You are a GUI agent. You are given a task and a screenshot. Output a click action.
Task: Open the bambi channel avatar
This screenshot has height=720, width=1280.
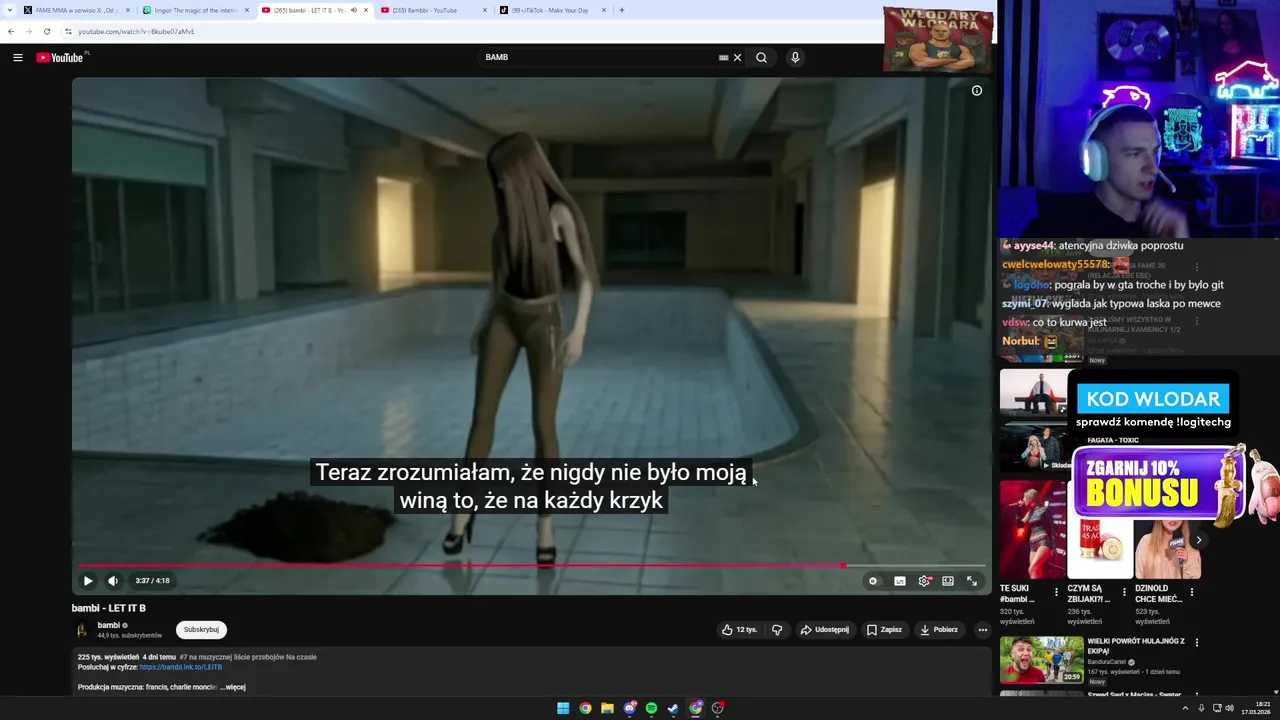tap(82, 630)
